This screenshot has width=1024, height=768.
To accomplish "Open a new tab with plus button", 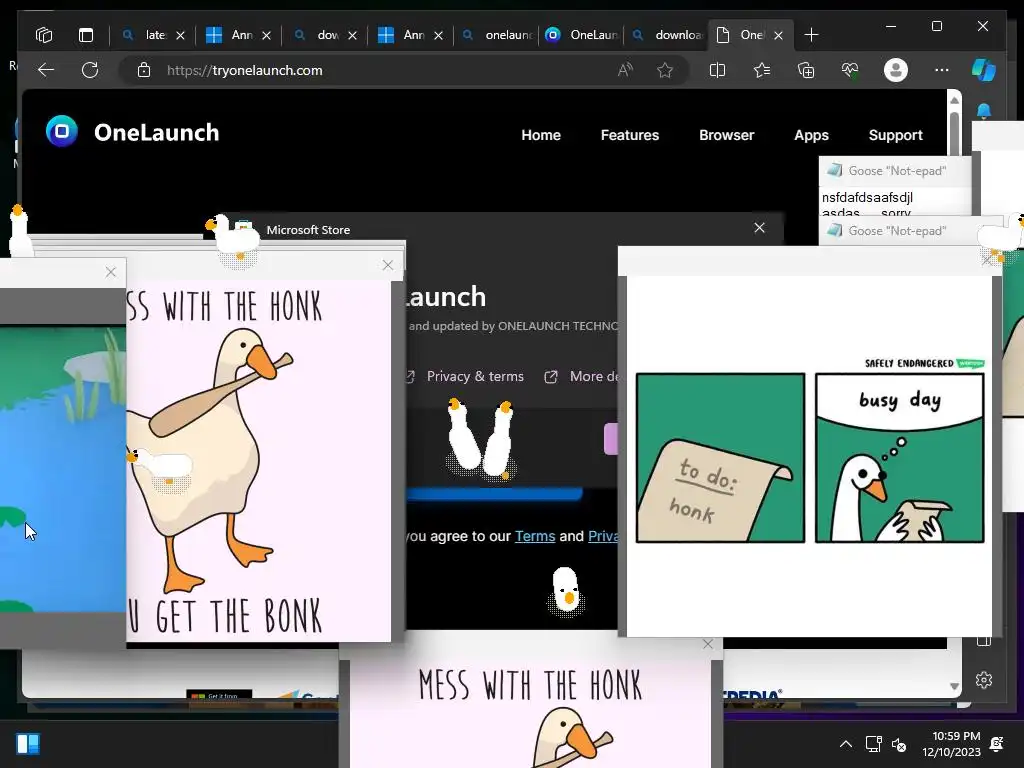I will [811, 35].
